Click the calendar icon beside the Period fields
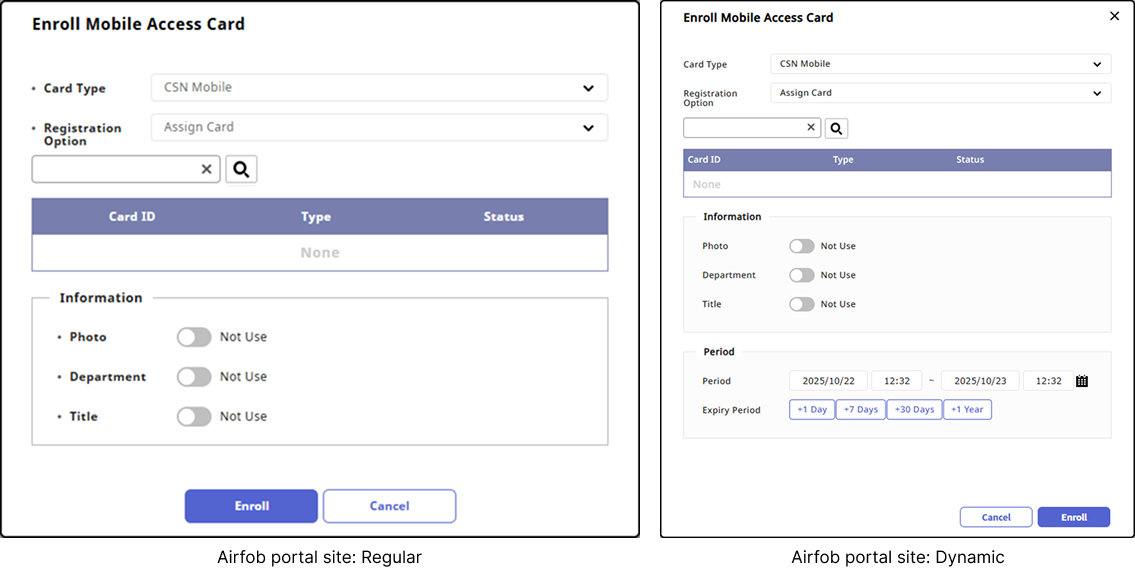1135x576 pixels. [1082, 381]
